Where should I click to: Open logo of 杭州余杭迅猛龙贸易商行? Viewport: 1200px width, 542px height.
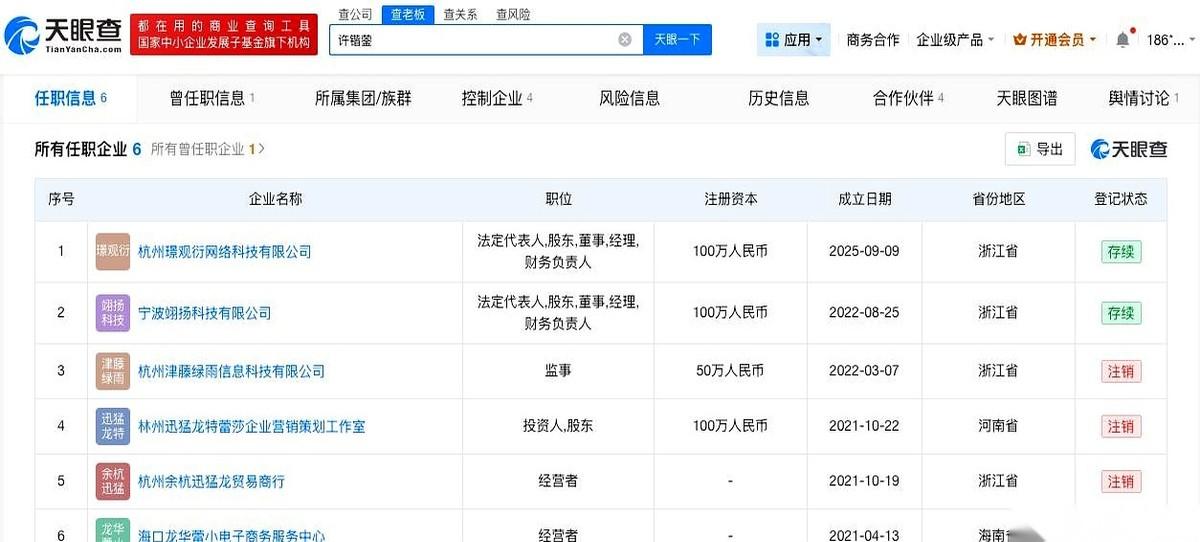point(113,481)
